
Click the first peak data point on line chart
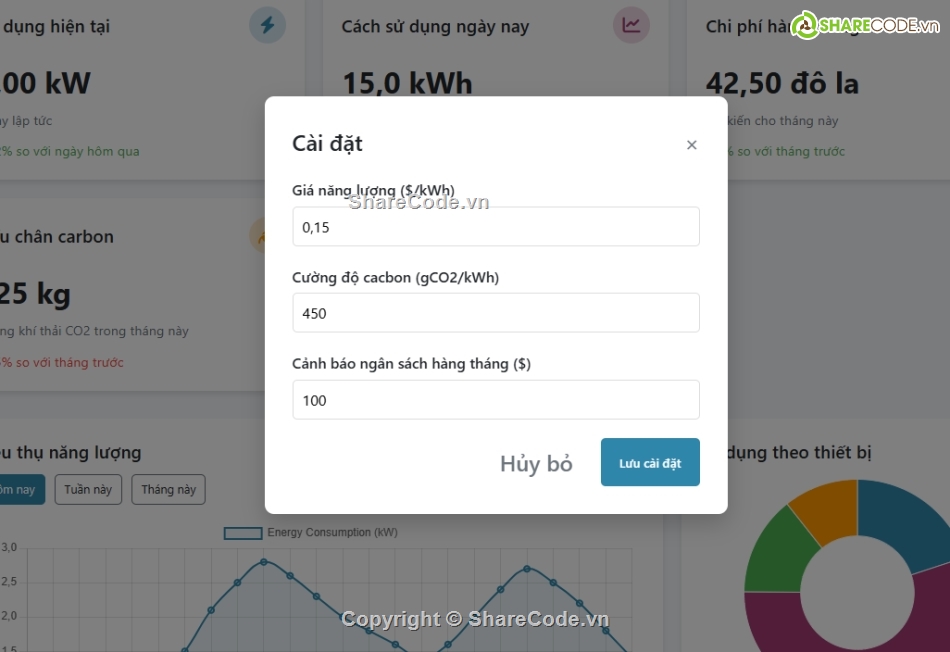264,561
